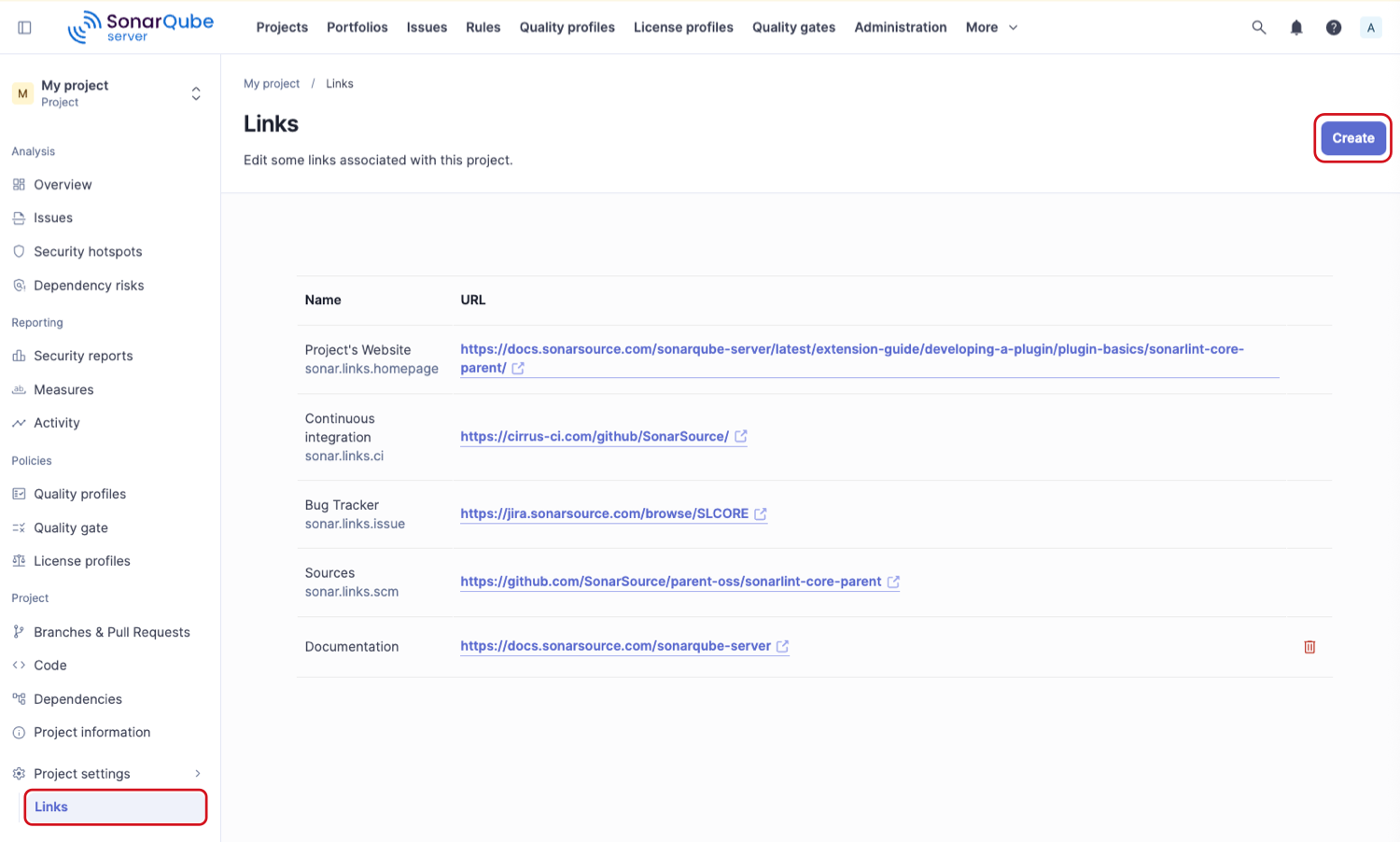Open Portfolios in the top navigation
The width and height of the screenshot is (1400, 842).
[x=357, y=27]
